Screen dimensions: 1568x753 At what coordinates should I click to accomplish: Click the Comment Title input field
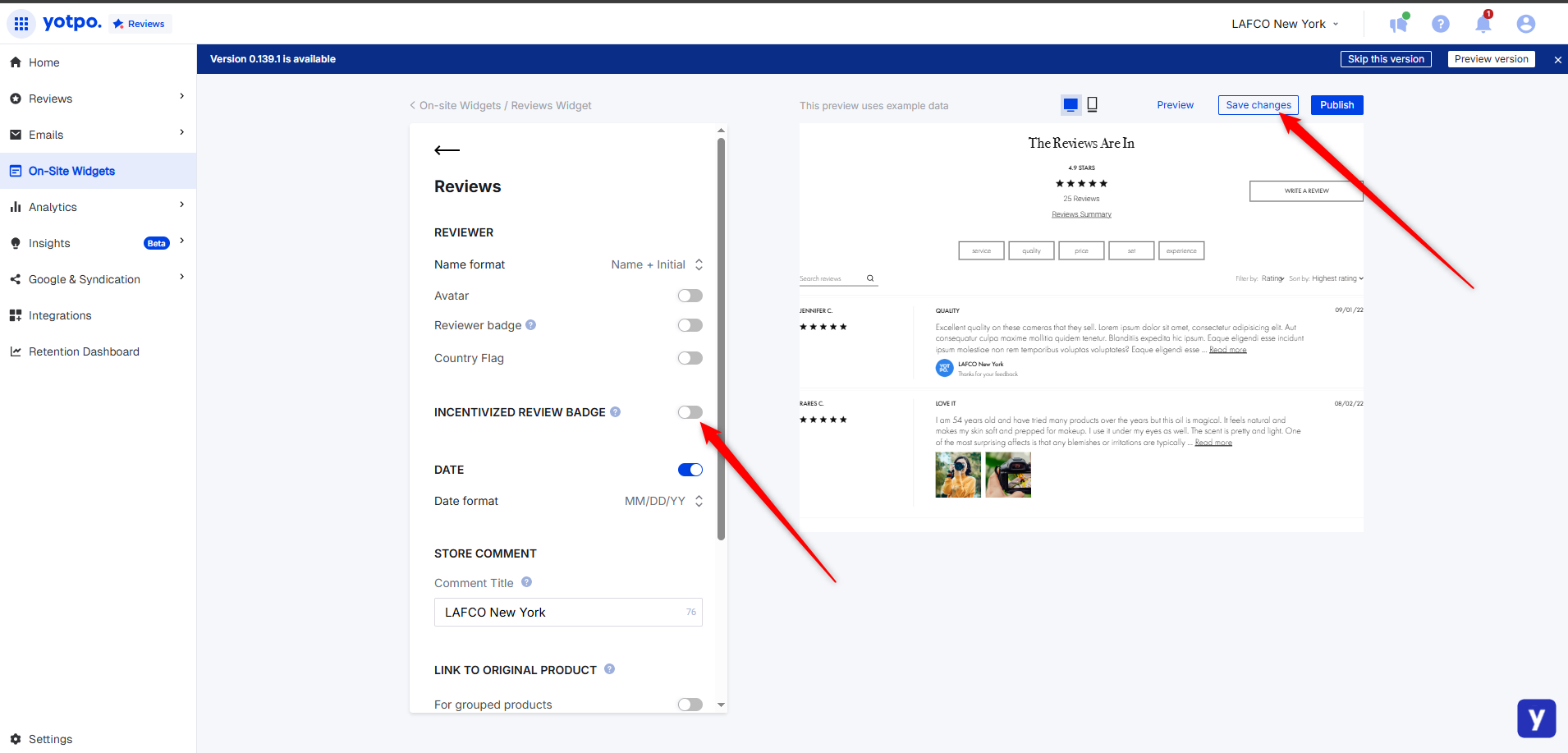tap(568, 613)
